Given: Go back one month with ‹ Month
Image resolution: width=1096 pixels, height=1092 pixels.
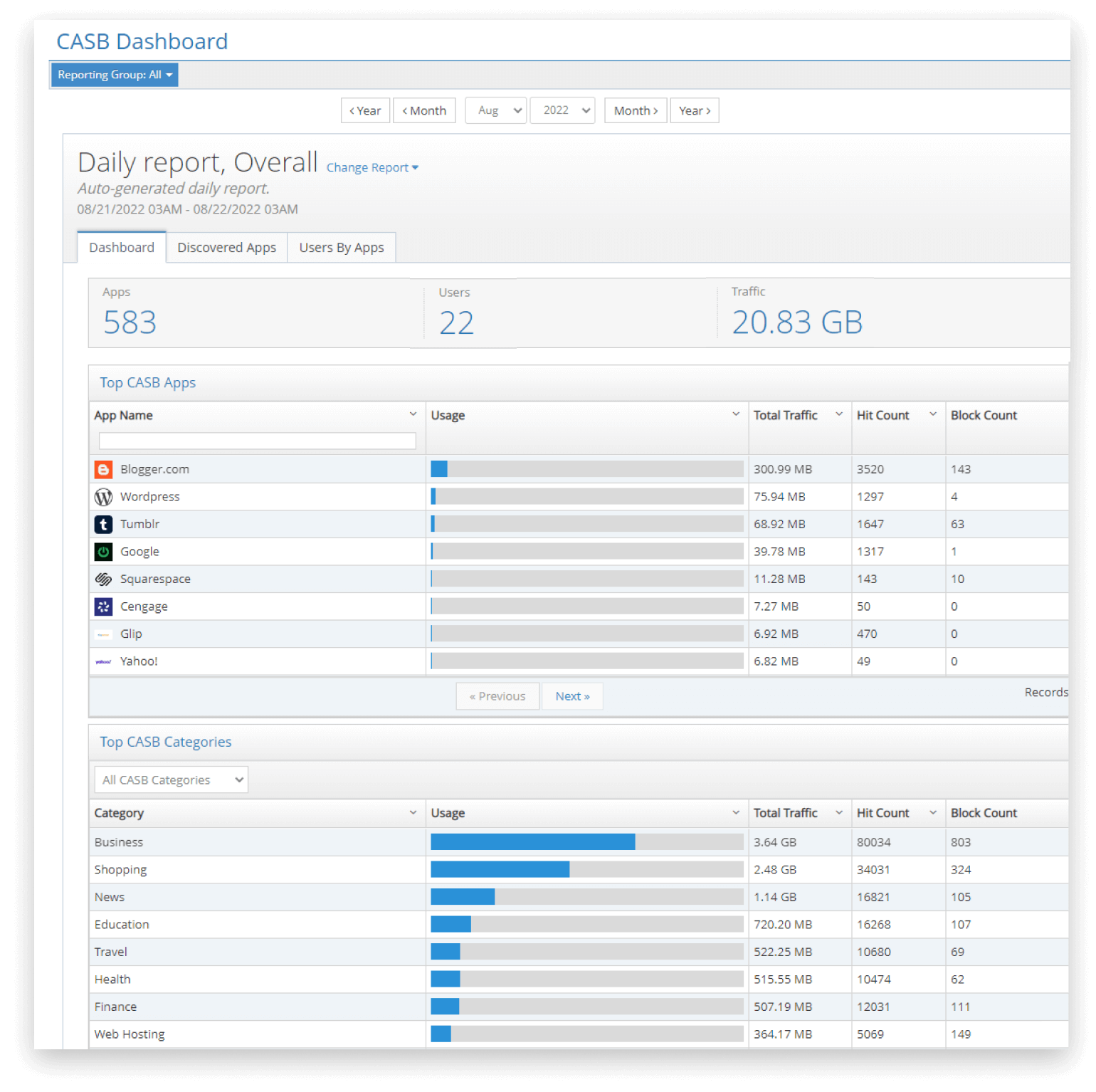Looking at the screenshot, I should pos(424,110).
